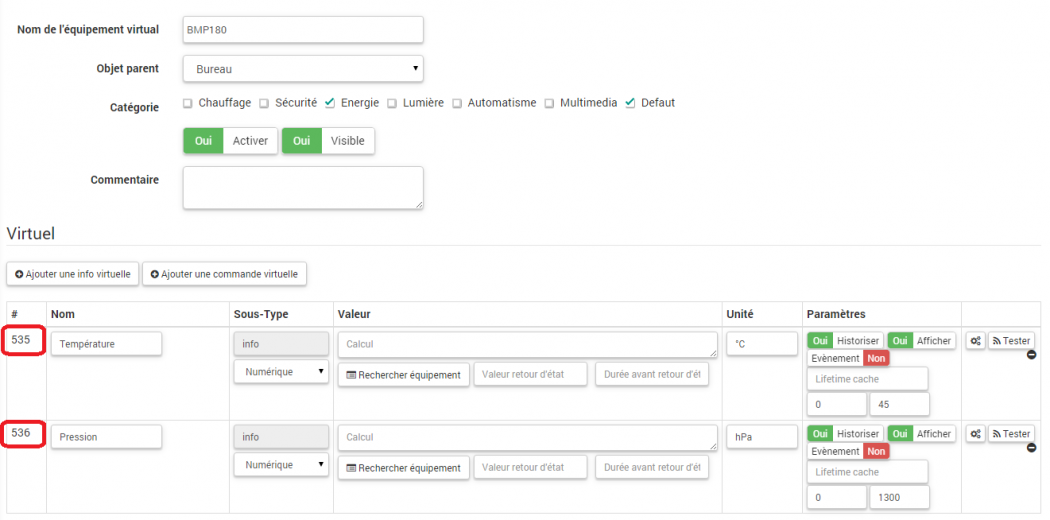
Task: Edit the maximum value 45 field
Action: click(899, 404)
